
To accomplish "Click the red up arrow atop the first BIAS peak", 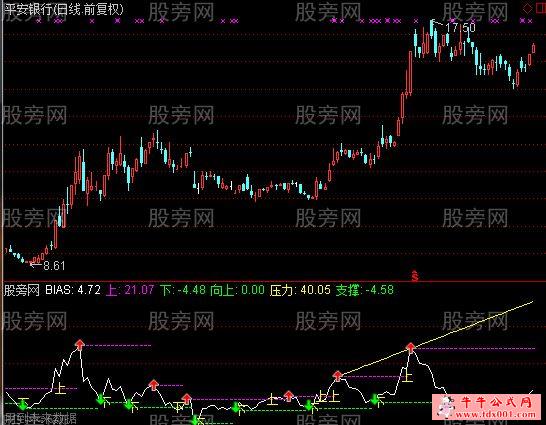I will (80, 345).
